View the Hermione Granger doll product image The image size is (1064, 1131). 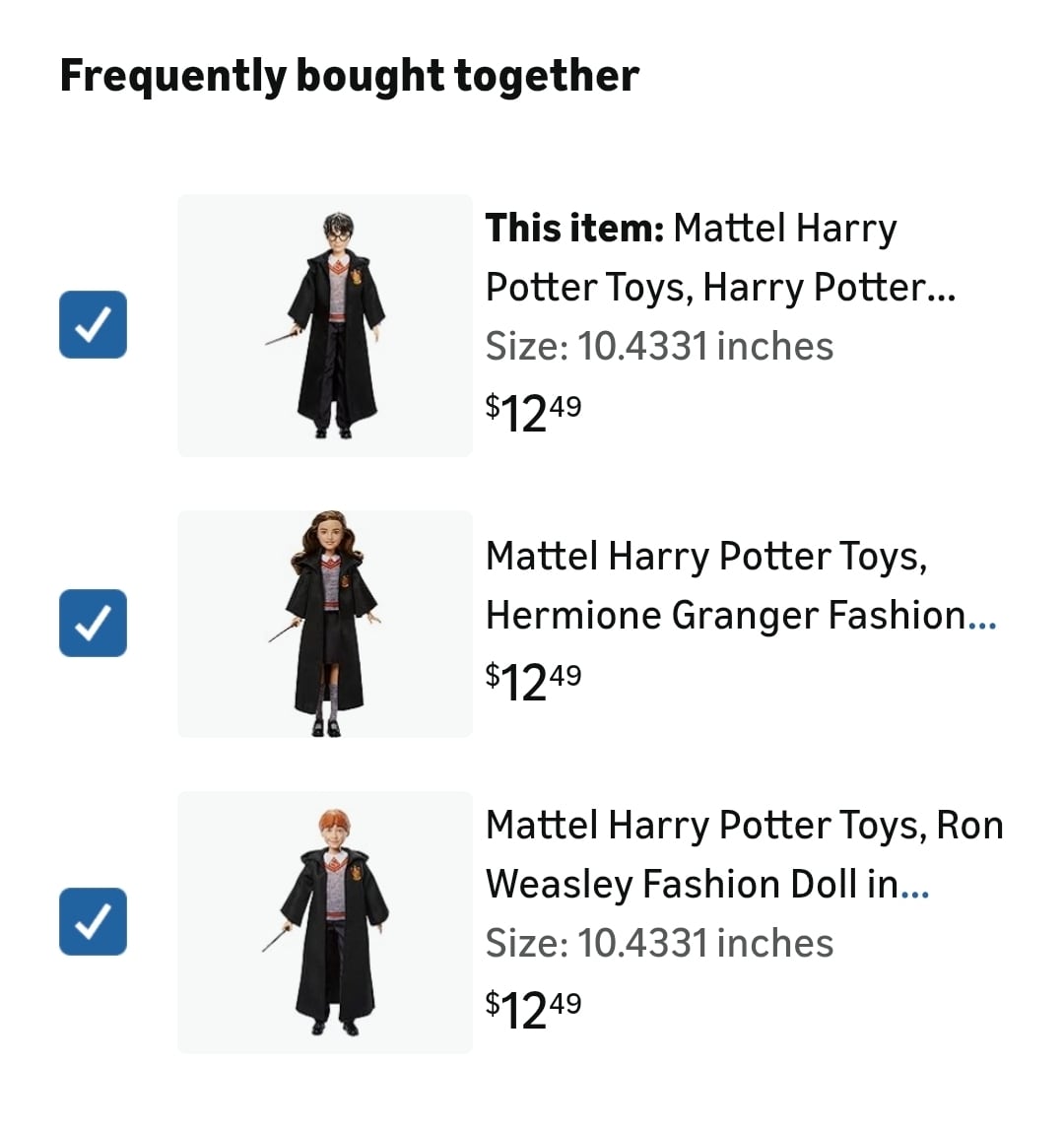click(x=325, y=624)
